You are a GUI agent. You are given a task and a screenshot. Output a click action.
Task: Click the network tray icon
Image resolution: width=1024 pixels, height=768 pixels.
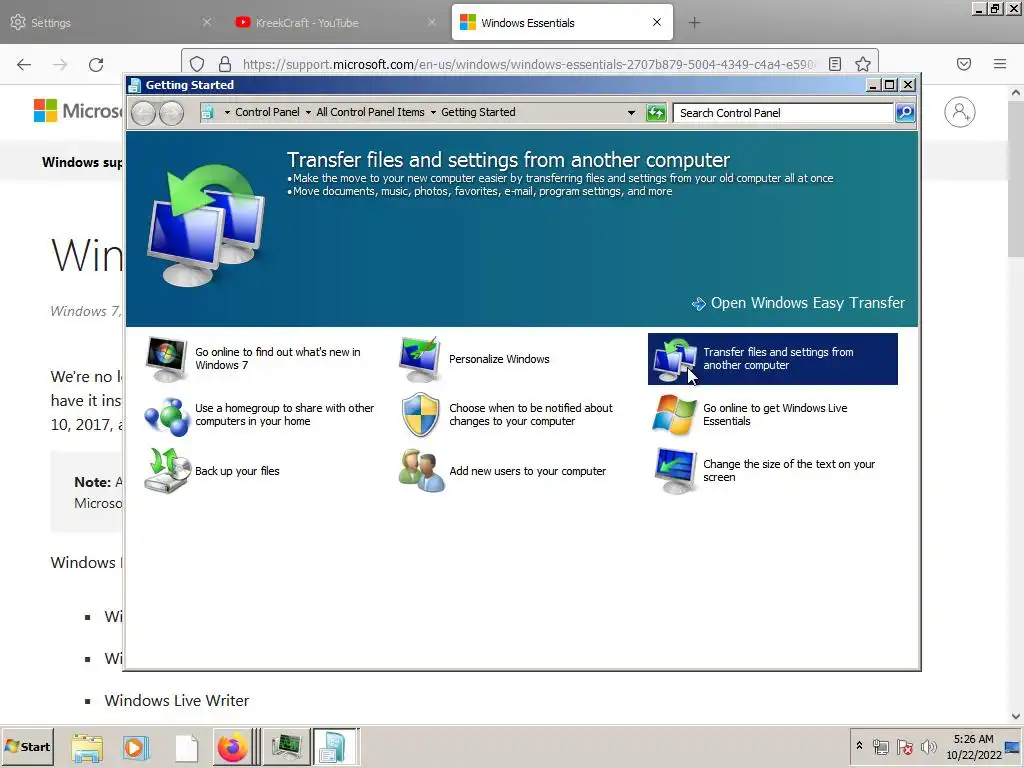point(880,747)
